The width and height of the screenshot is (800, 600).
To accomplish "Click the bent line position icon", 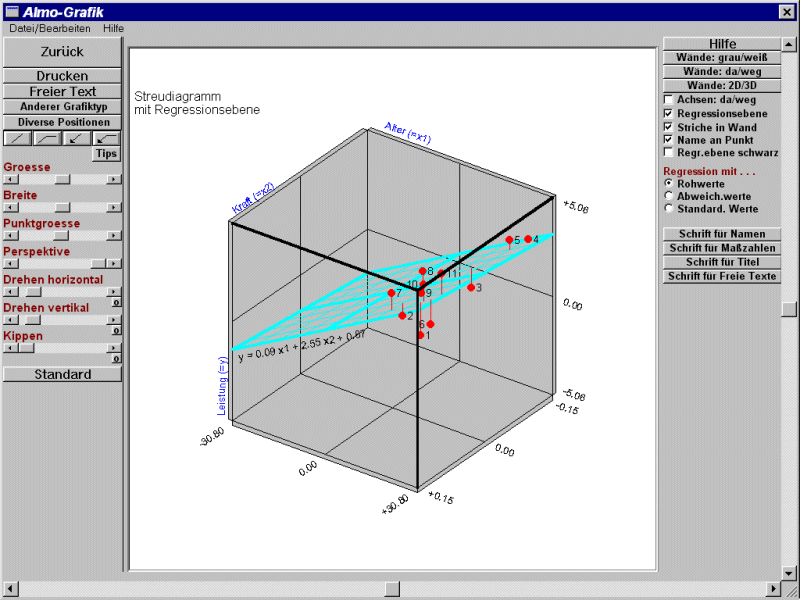I will (47, 138).
